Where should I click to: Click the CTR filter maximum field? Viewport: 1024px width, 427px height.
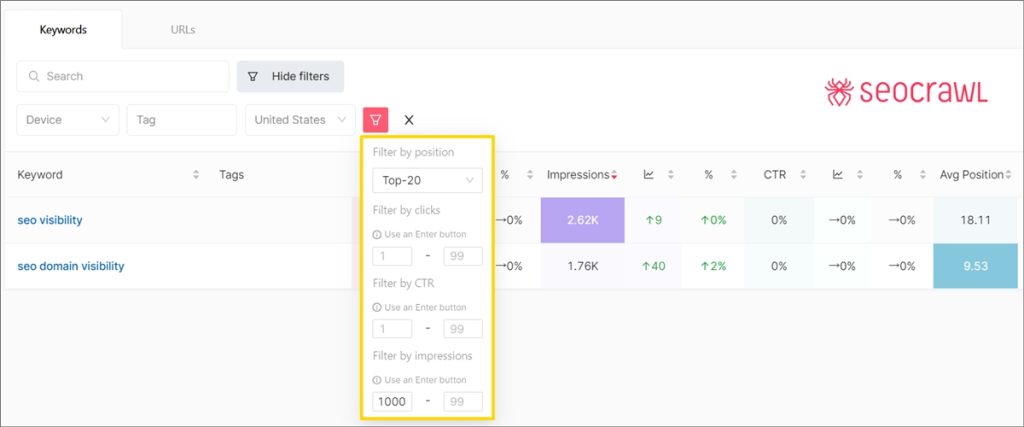click(463, 329)
